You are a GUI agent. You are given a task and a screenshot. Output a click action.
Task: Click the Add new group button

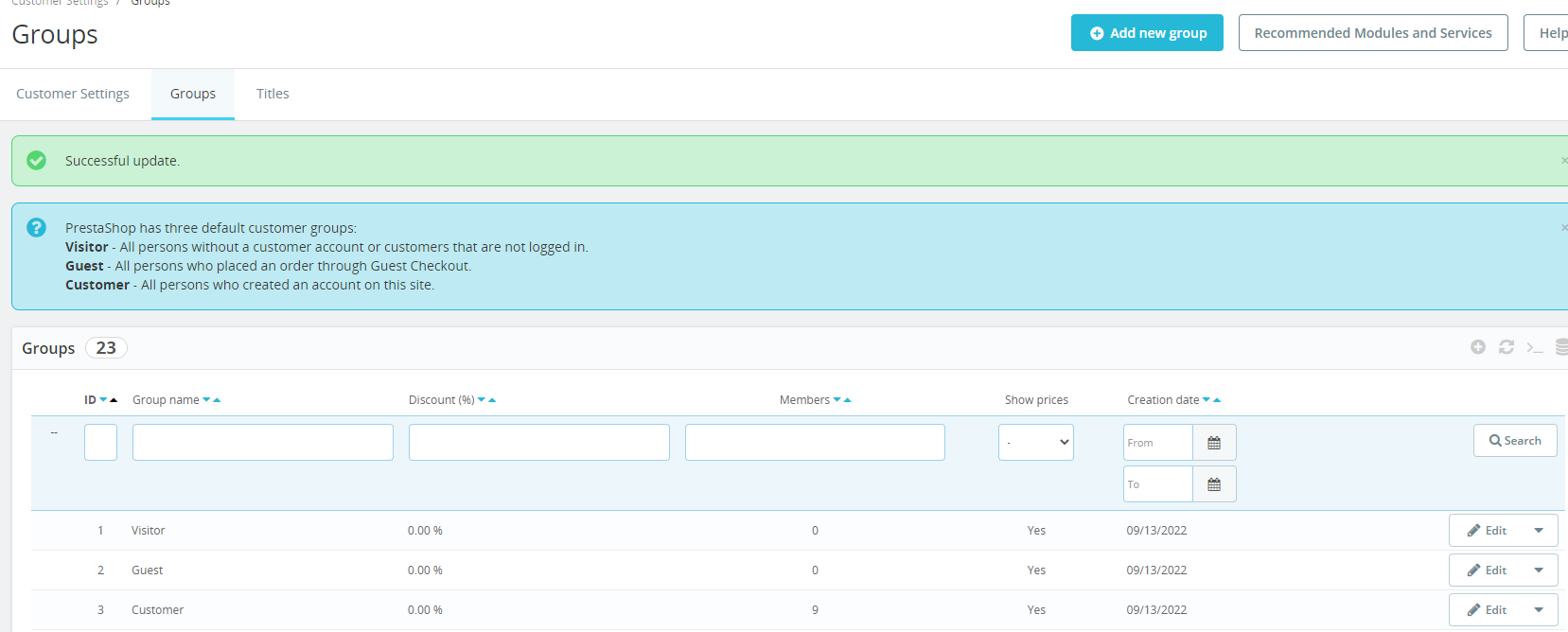pos(1147,33)
